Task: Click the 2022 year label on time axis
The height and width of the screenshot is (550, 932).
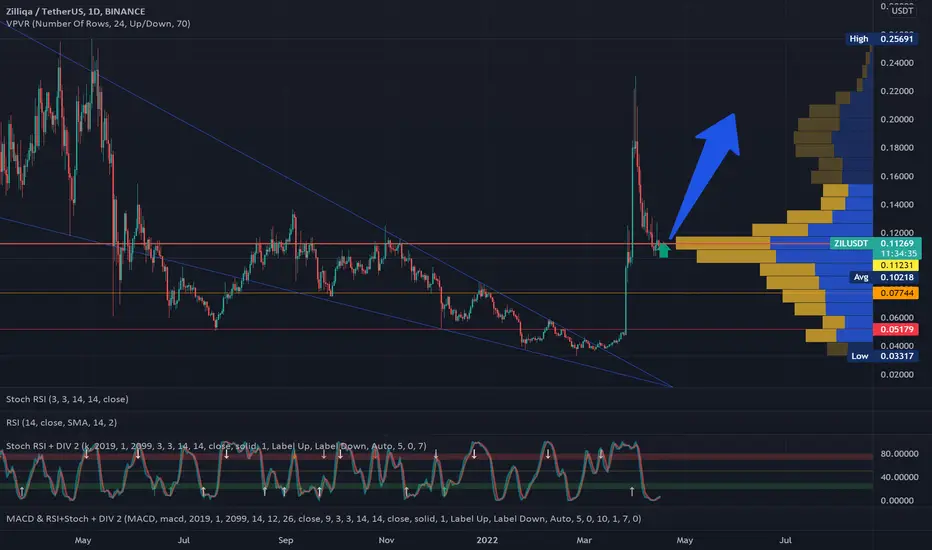Action: (487, 540)
